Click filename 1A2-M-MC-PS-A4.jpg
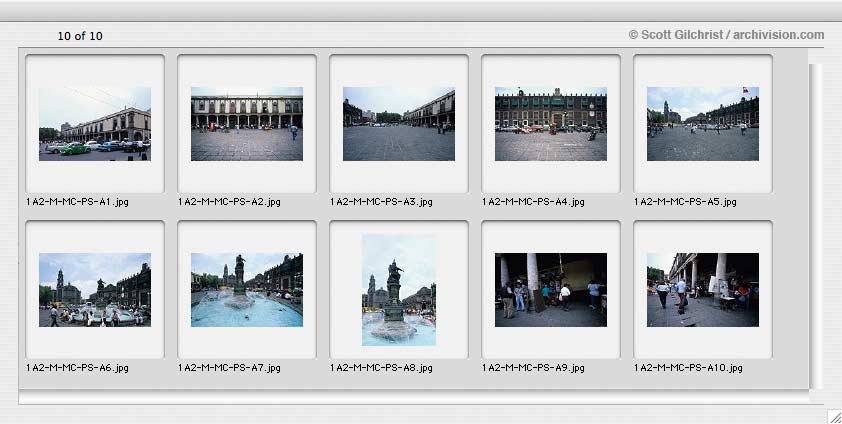This screenshot has height=424, width=842. point(533,202)
